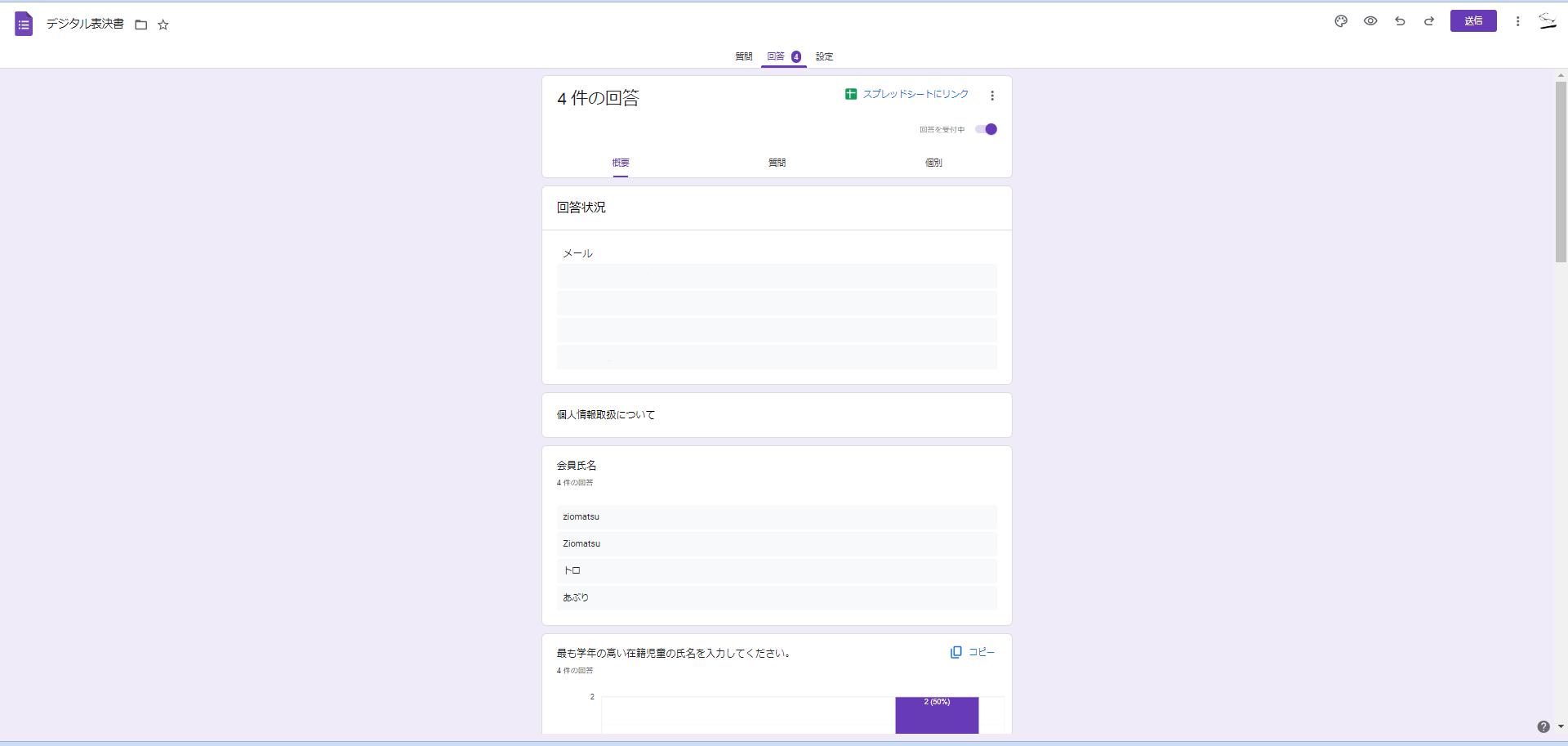Switch to the 設定 tab

[x=824, y=56]
